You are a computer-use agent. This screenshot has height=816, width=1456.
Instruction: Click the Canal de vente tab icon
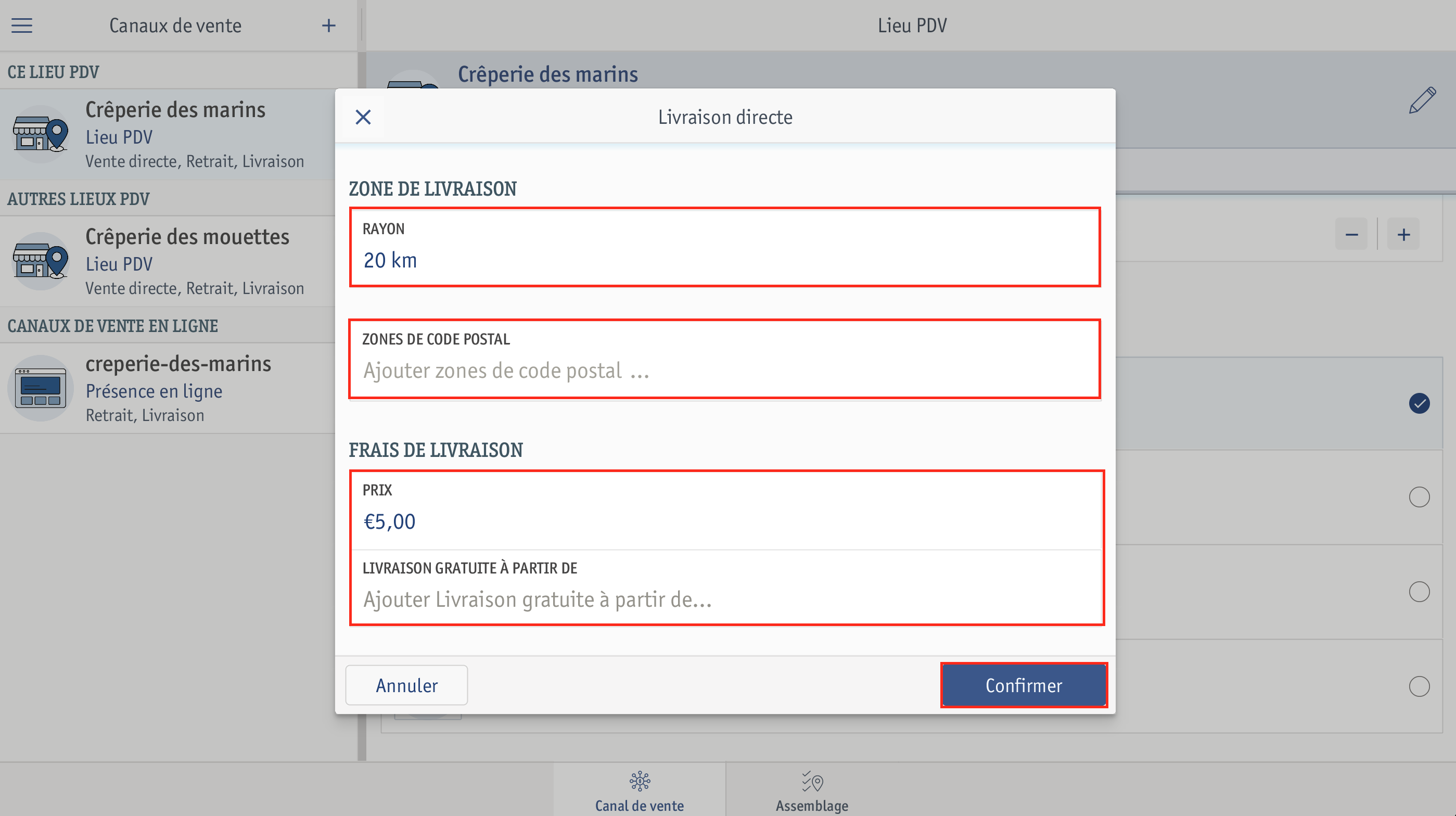(640, 782)
